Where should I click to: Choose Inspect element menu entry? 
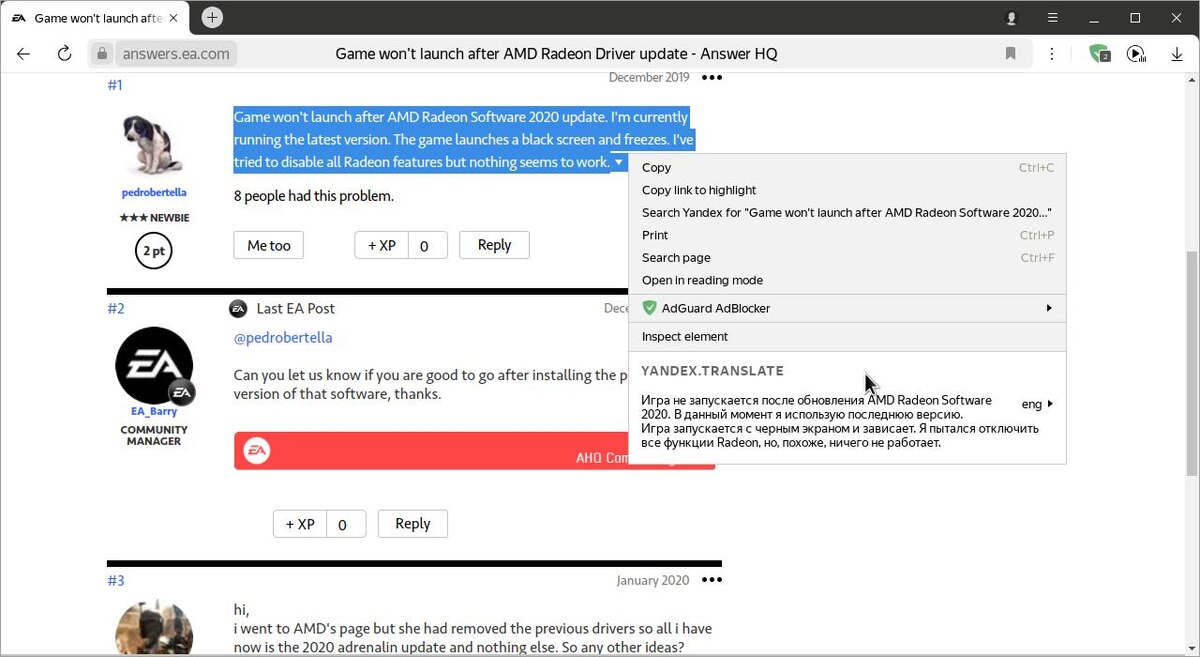point(847,337)
